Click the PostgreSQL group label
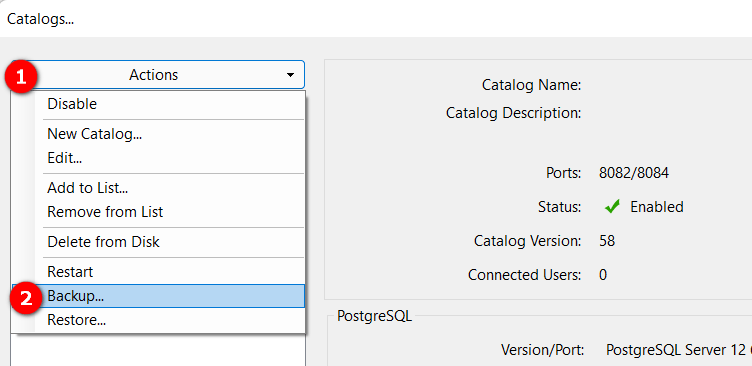Viewport: 752px width, 366px height. click(374, 316)
